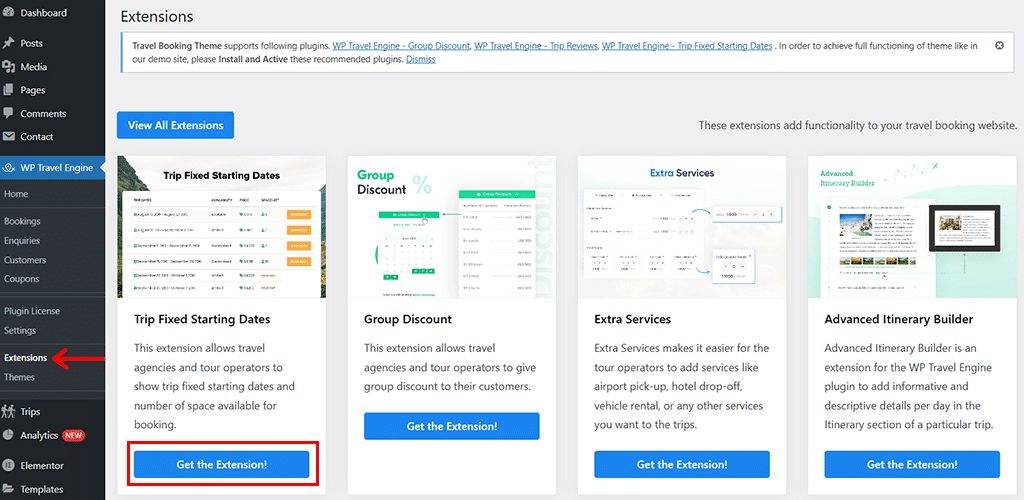The width and height of the screenshot is (1024, 500).
Task: Click the Analytics pie chart icon
Action: [x=8, y=435]
